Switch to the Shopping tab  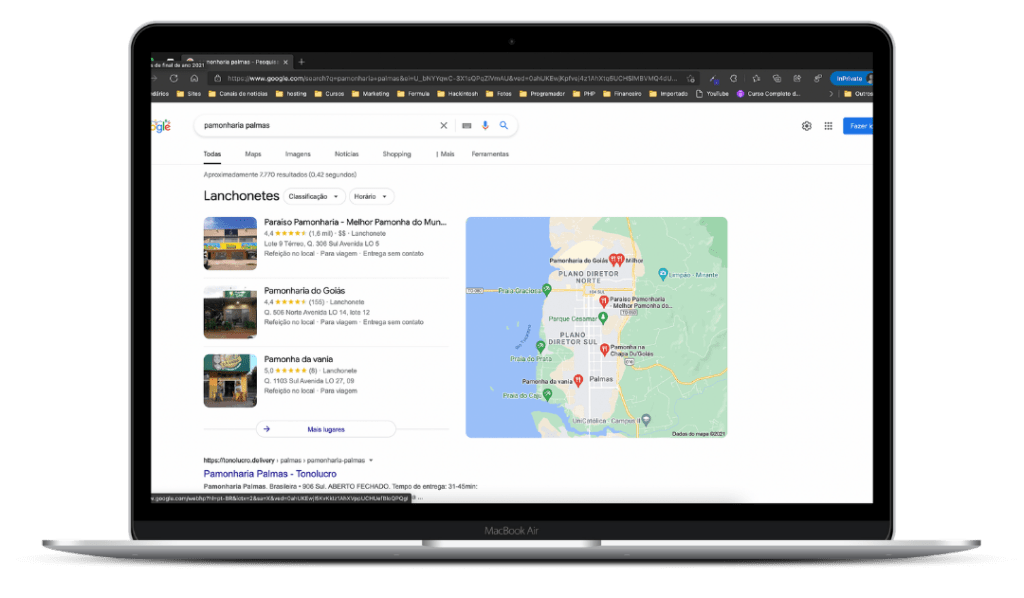[x=396, y=154]
